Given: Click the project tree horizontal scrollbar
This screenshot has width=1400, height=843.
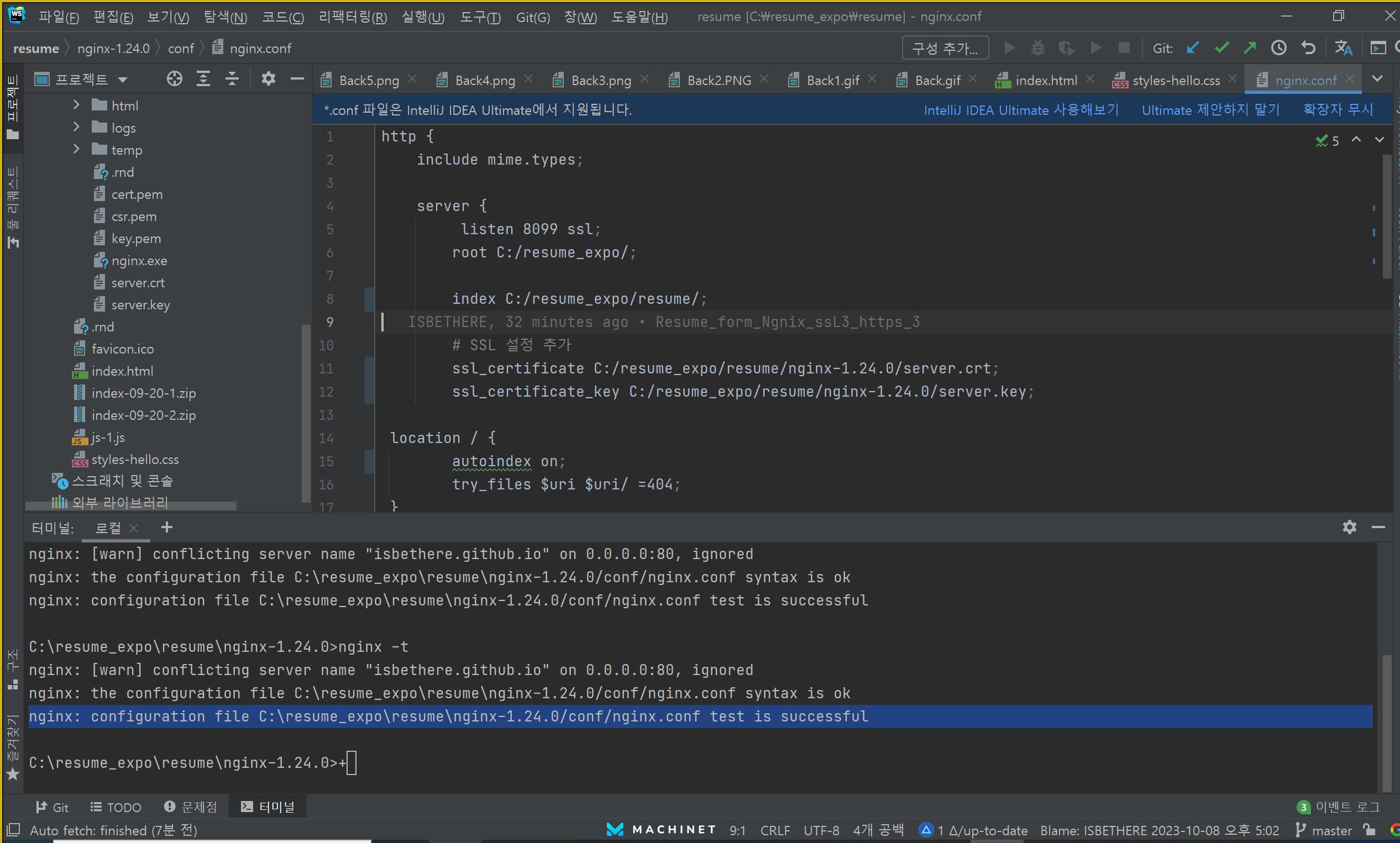Looking at the screenshot, I should [x=130, y=505].
